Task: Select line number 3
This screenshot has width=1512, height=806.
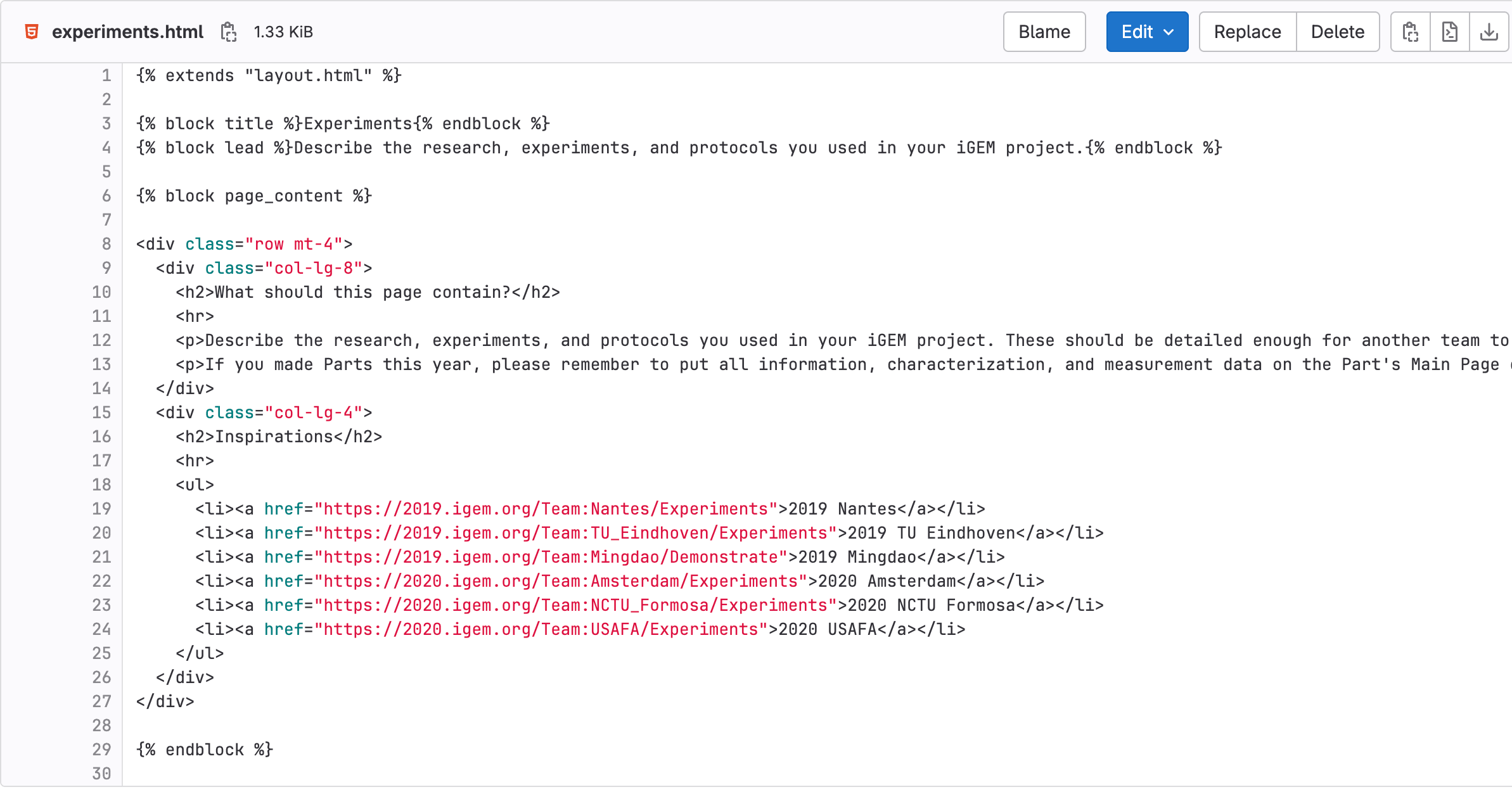Action: pos(105,124)
